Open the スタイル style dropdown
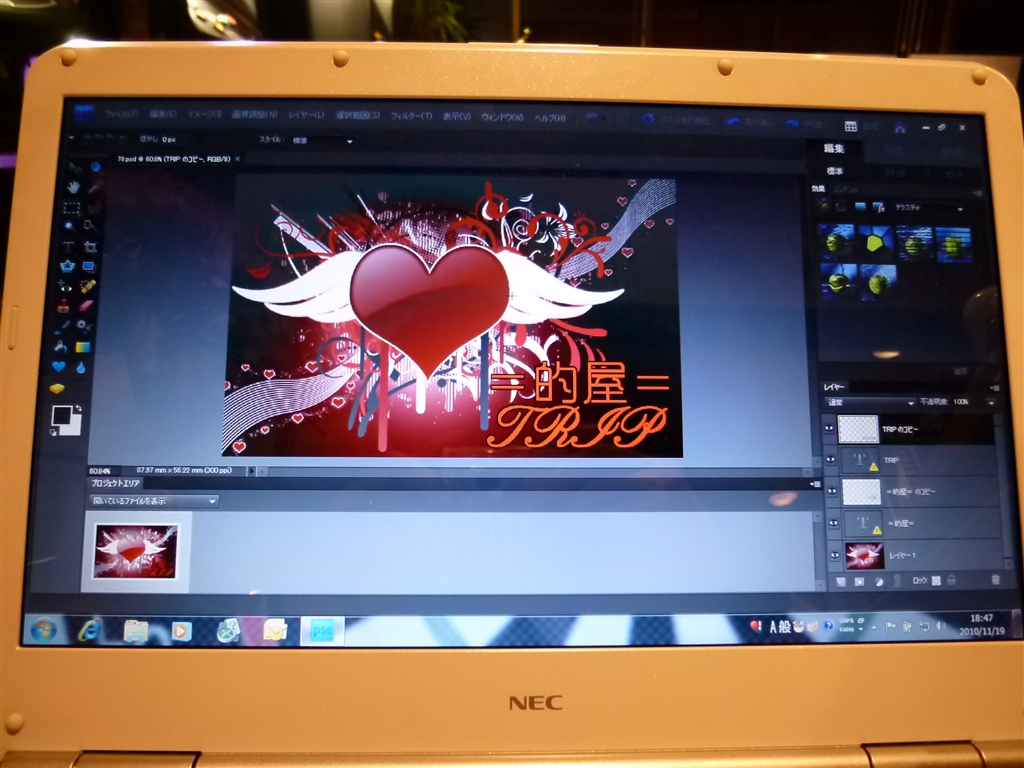Viewport: 1024px width, 768px height. (x=323, y=140)
